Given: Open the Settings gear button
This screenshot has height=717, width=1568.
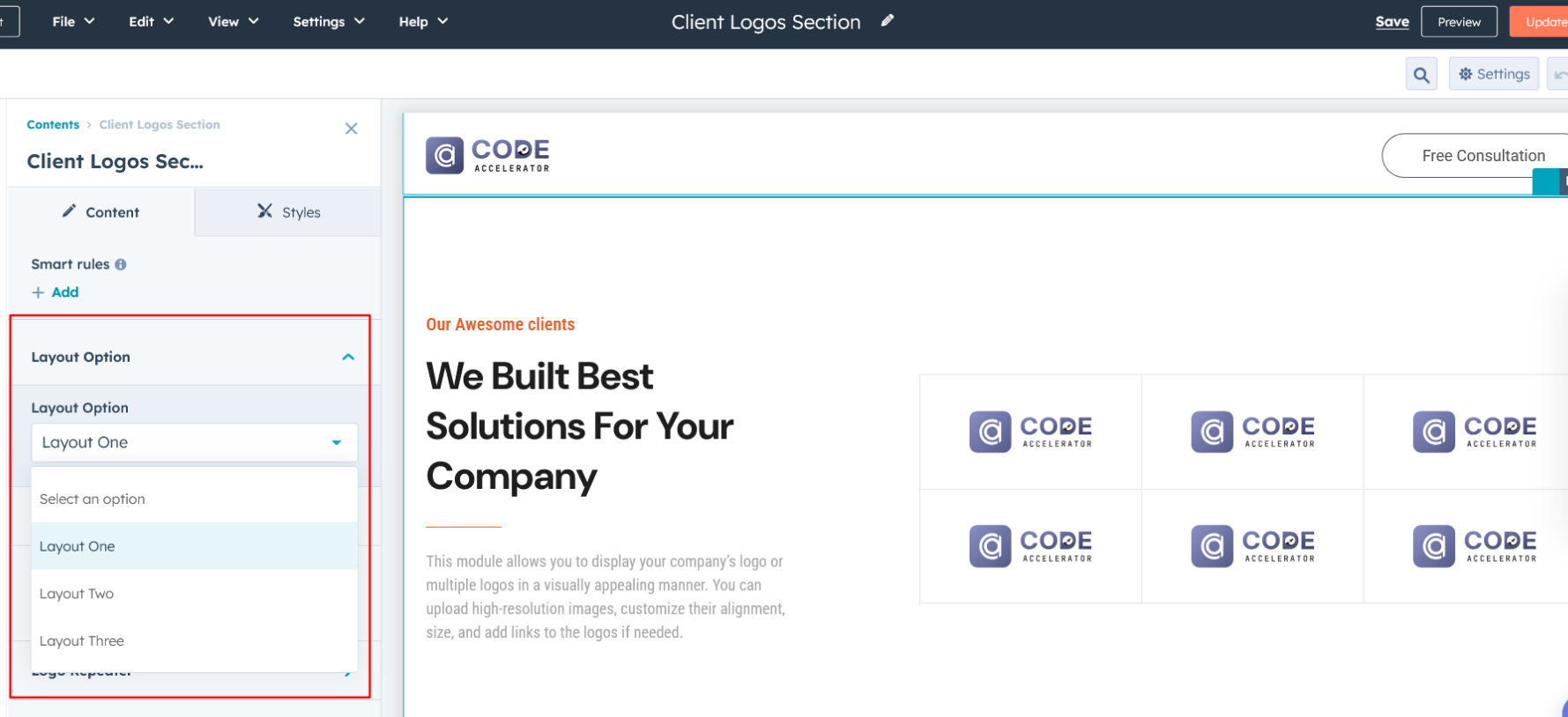Looking at the screenshot, I should point(1494,75).
